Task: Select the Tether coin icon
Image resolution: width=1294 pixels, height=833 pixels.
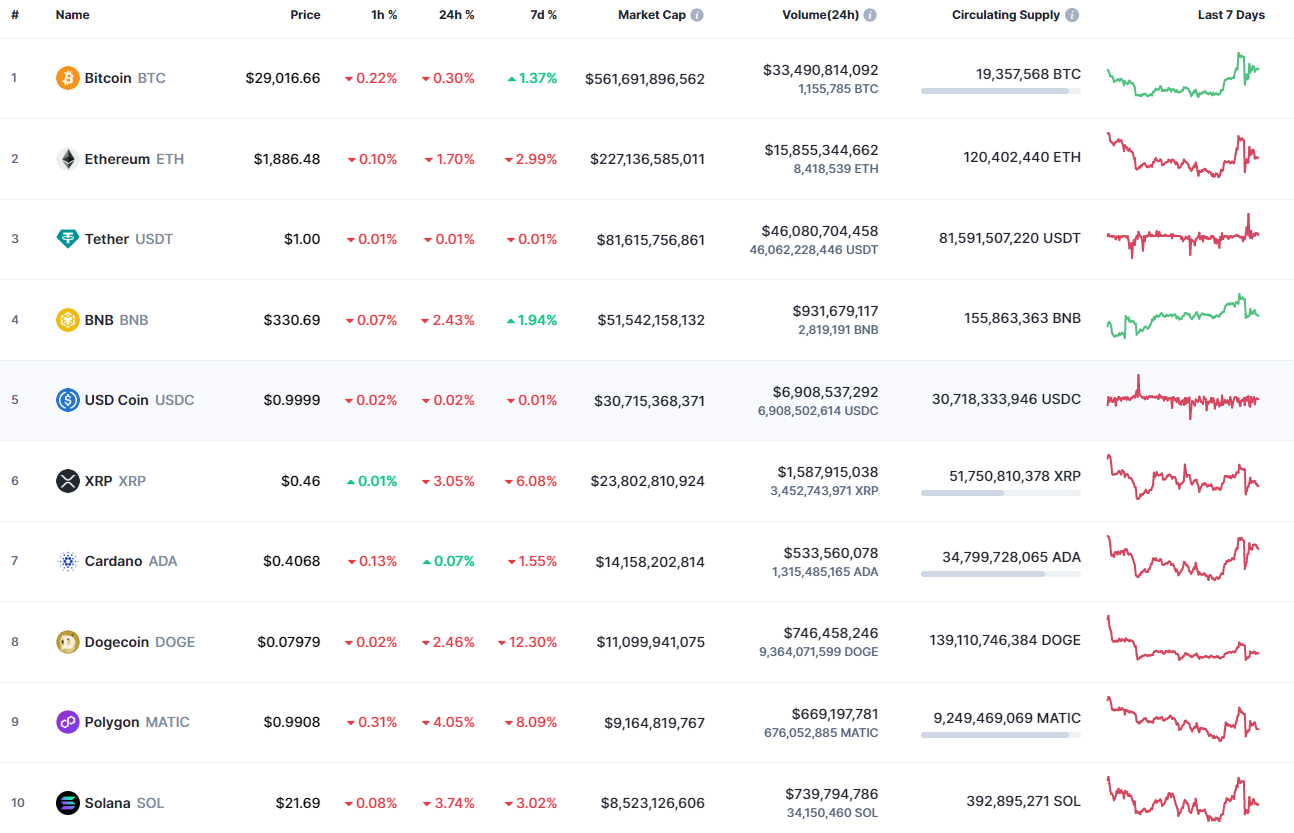Action: click(x=66, y=239)
